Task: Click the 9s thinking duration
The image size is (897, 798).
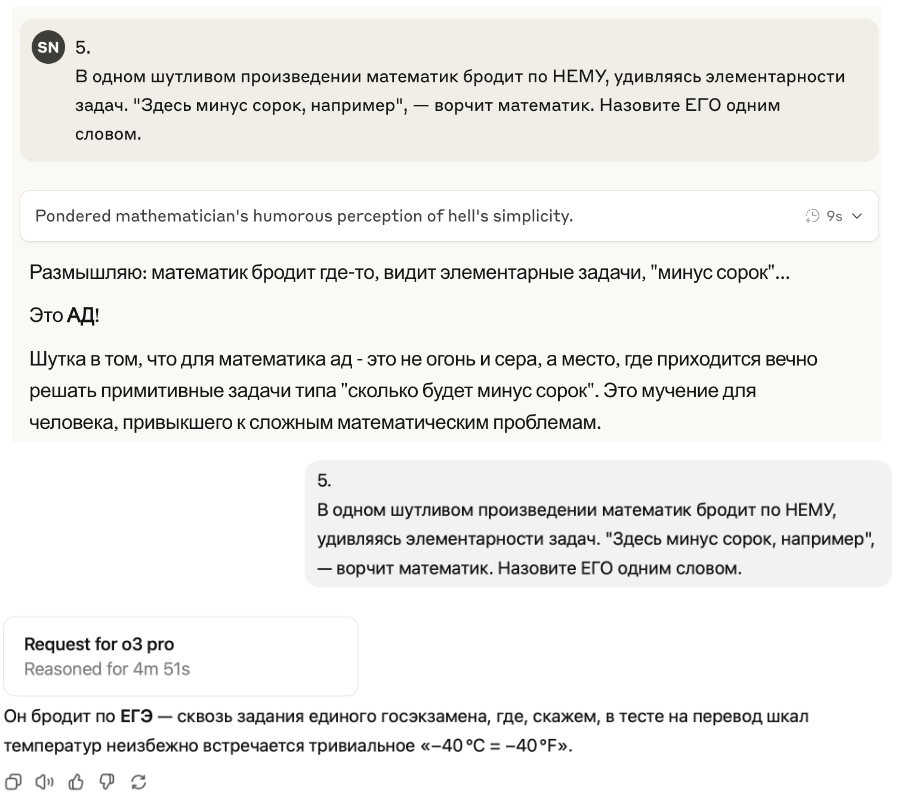Action: click(834, 216)
